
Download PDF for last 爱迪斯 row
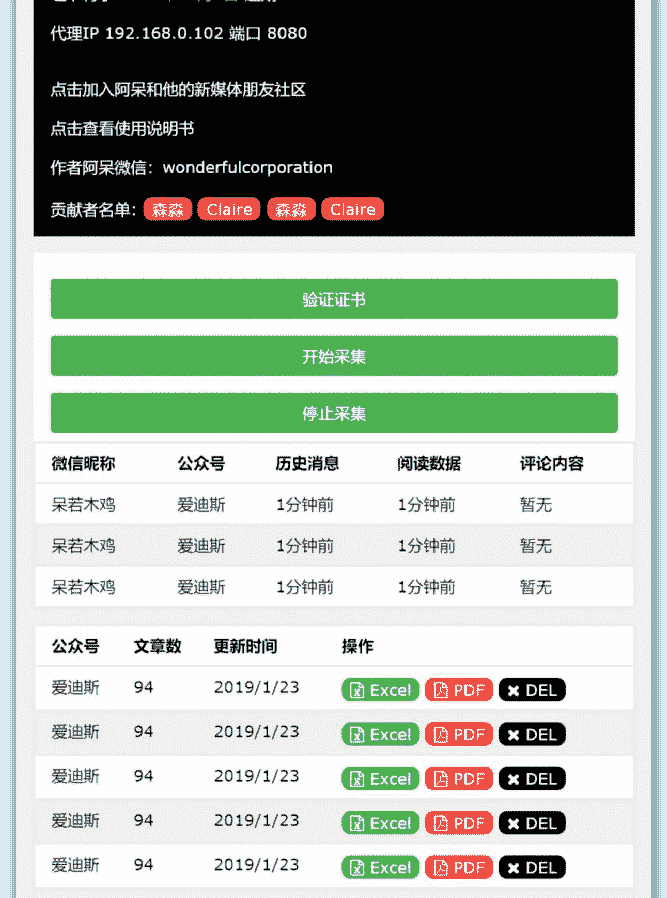pos(459,867)
